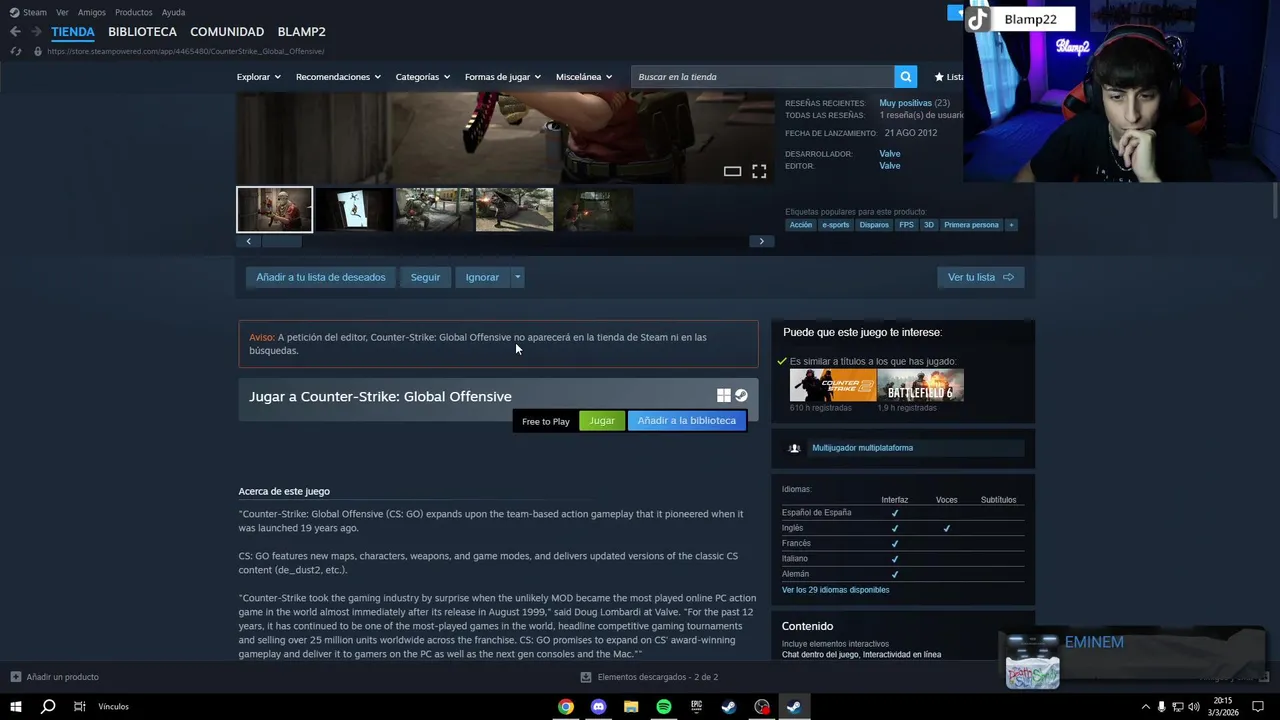Open the Categorías dropdown
Image resolution: width=1280 pixels, height=720 pixels.
[x=422, y=77]
